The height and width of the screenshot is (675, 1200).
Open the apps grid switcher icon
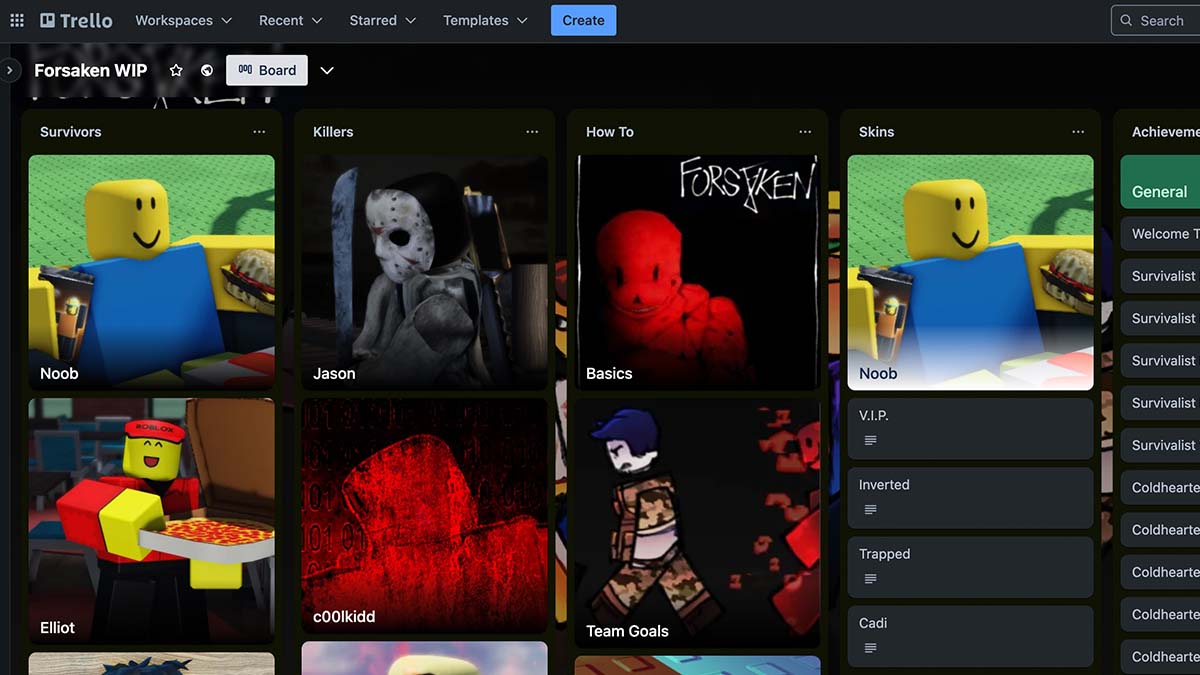[x=17, y=20]
